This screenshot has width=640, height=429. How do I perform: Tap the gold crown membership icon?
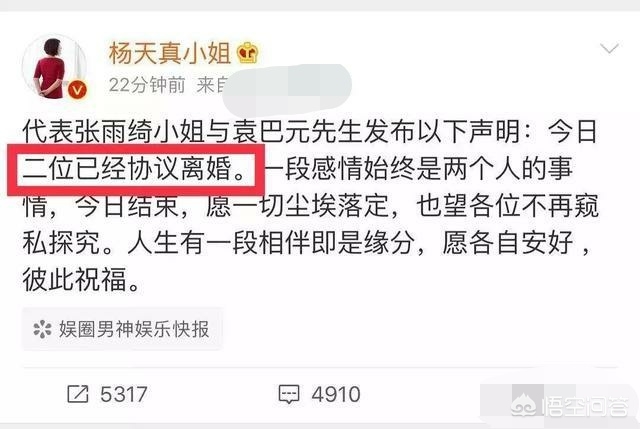[x=248, y=53]
